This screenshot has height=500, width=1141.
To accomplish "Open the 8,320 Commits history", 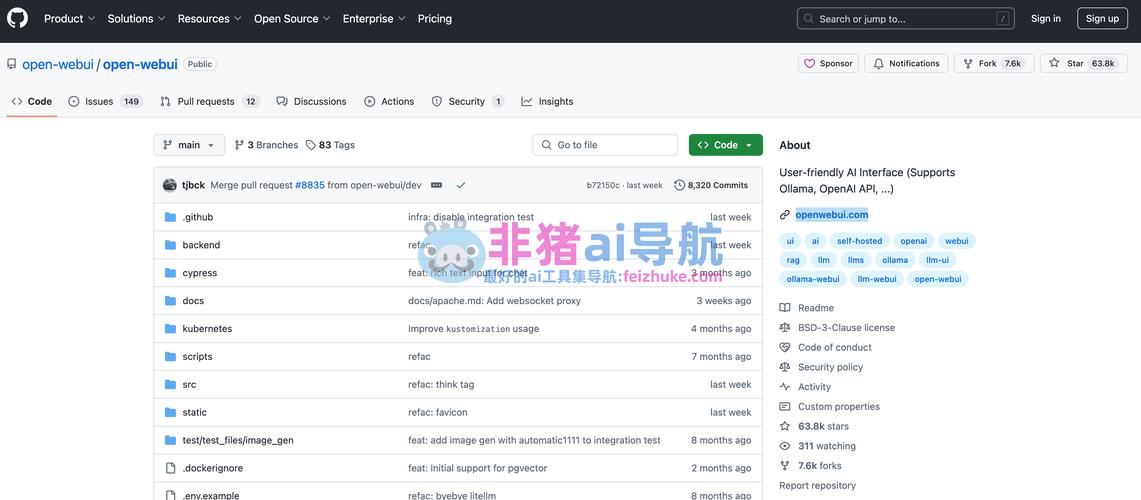I will [x=711, y=186].
